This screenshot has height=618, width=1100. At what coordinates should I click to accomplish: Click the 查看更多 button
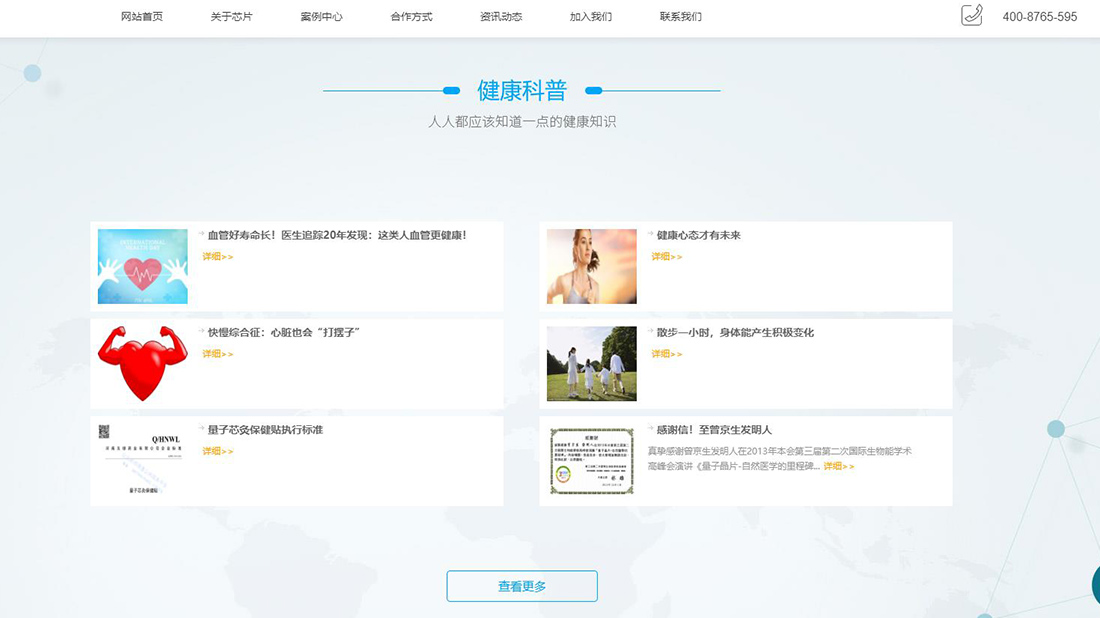[x=521, y=586]
